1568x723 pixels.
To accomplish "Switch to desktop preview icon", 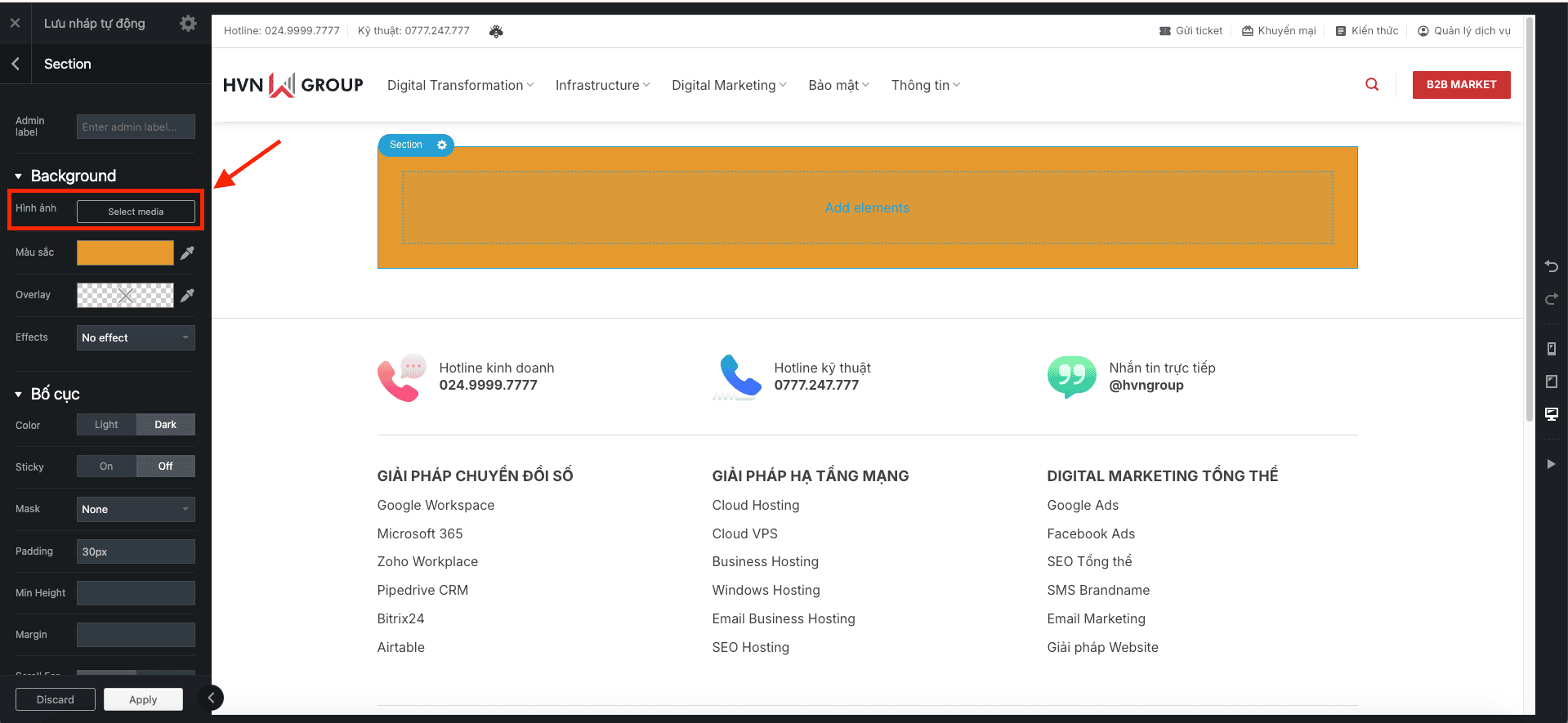I will click(x=1551, y=414).
